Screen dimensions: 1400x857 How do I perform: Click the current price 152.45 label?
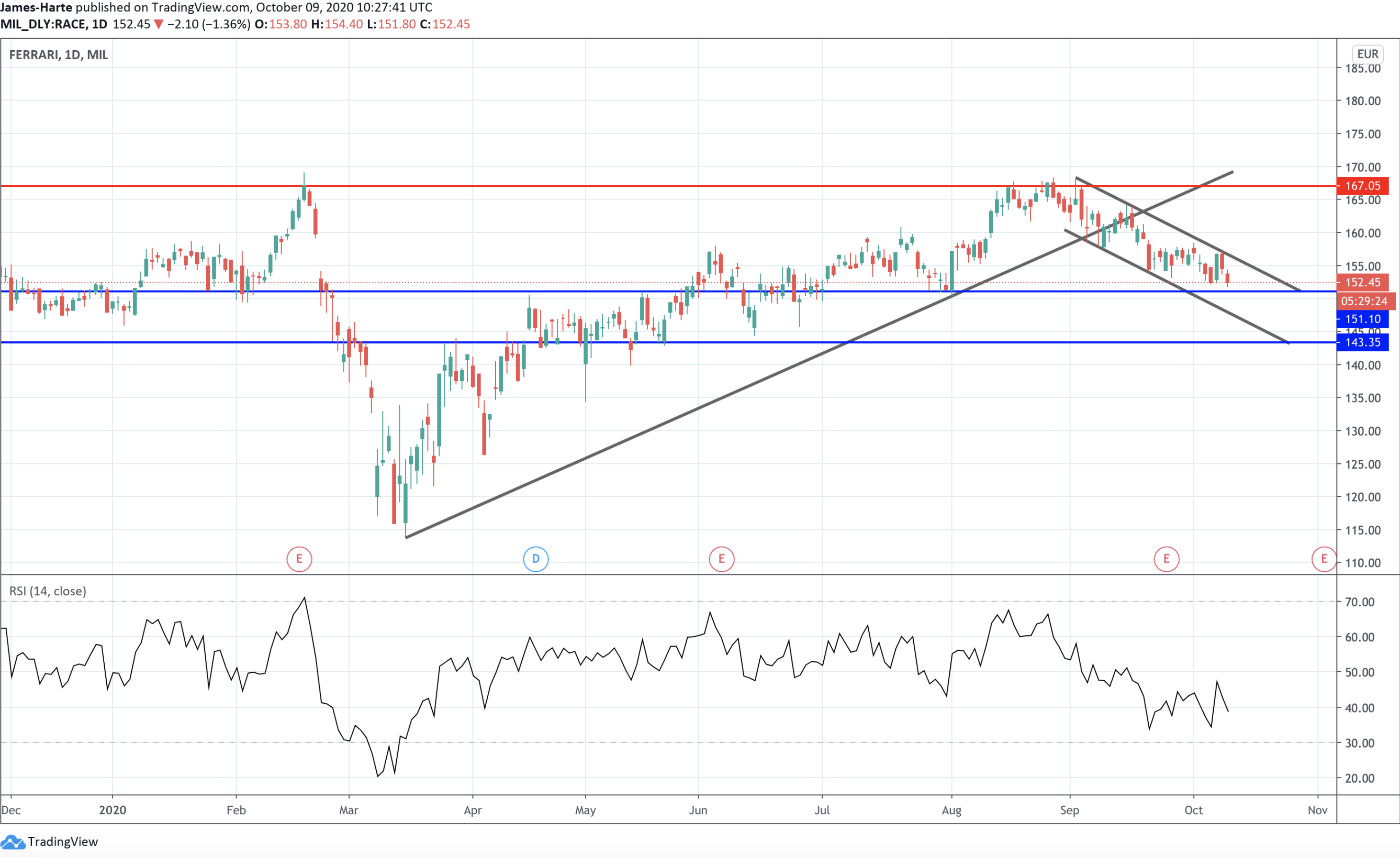pos(1362,283)
